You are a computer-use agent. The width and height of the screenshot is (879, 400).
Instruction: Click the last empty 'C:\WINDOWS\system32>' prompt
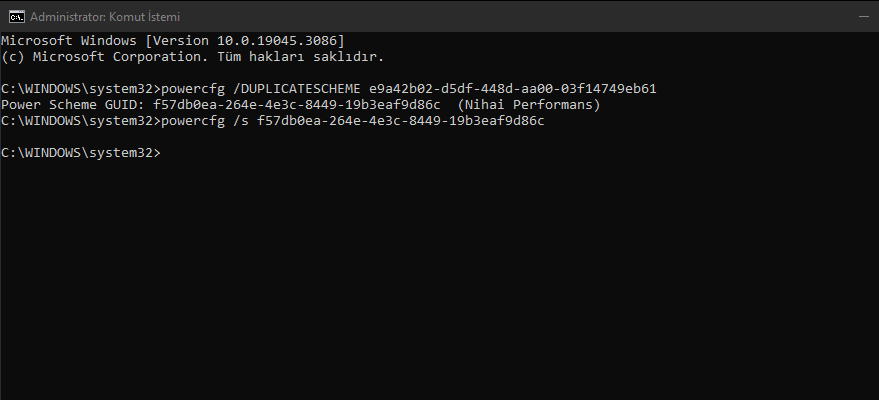point(81,153)
